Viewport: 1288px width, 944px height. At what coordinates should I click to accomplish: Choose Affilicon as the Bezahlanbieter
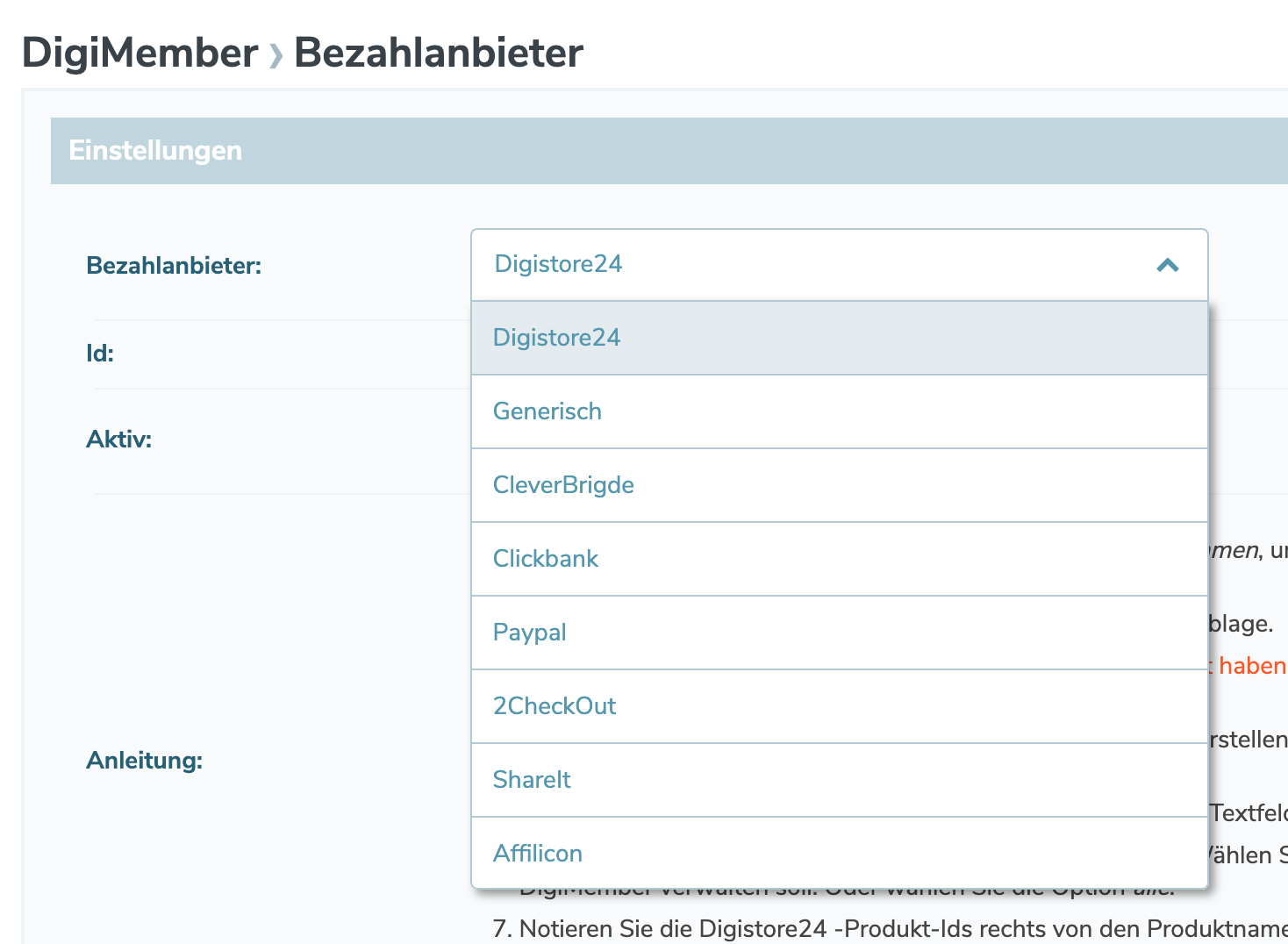[x=537, y=853]
